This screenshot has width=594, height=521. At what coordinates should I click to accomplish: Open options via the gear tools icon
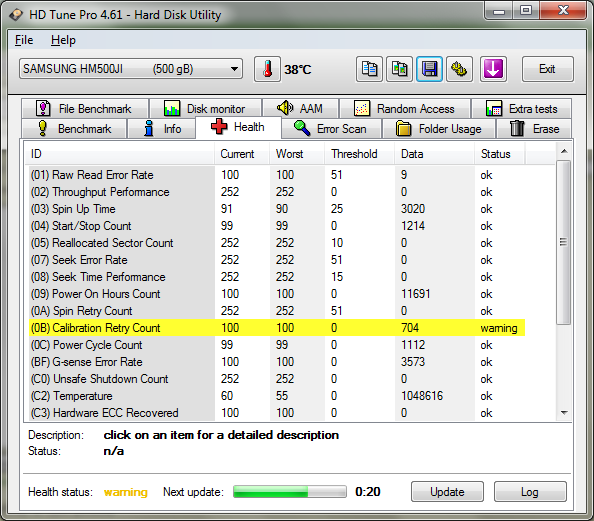click(x=459, y=69)
